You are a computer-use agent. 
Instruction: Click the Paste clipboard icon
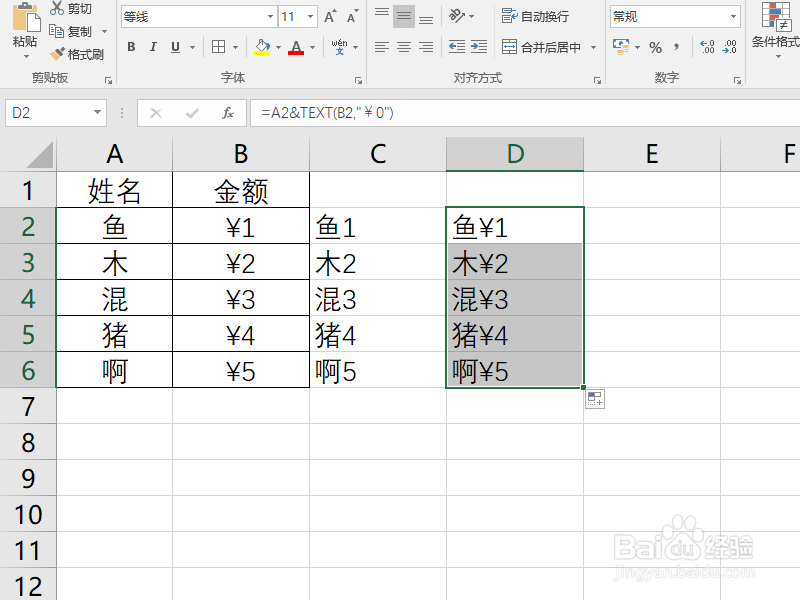(x=26, y=18)
